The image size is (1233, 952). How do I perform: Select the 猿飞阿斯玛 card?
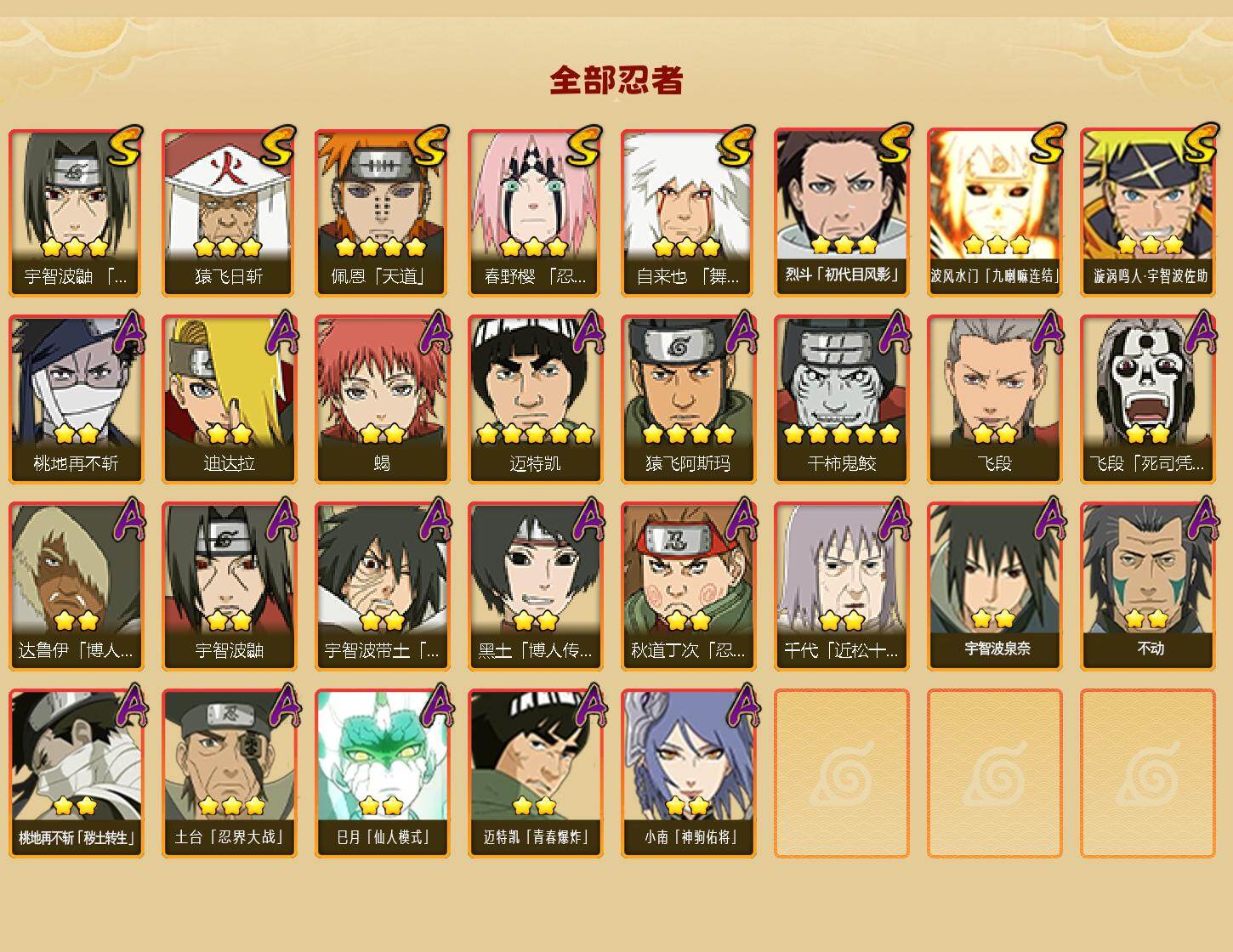[x=689, y=399]
